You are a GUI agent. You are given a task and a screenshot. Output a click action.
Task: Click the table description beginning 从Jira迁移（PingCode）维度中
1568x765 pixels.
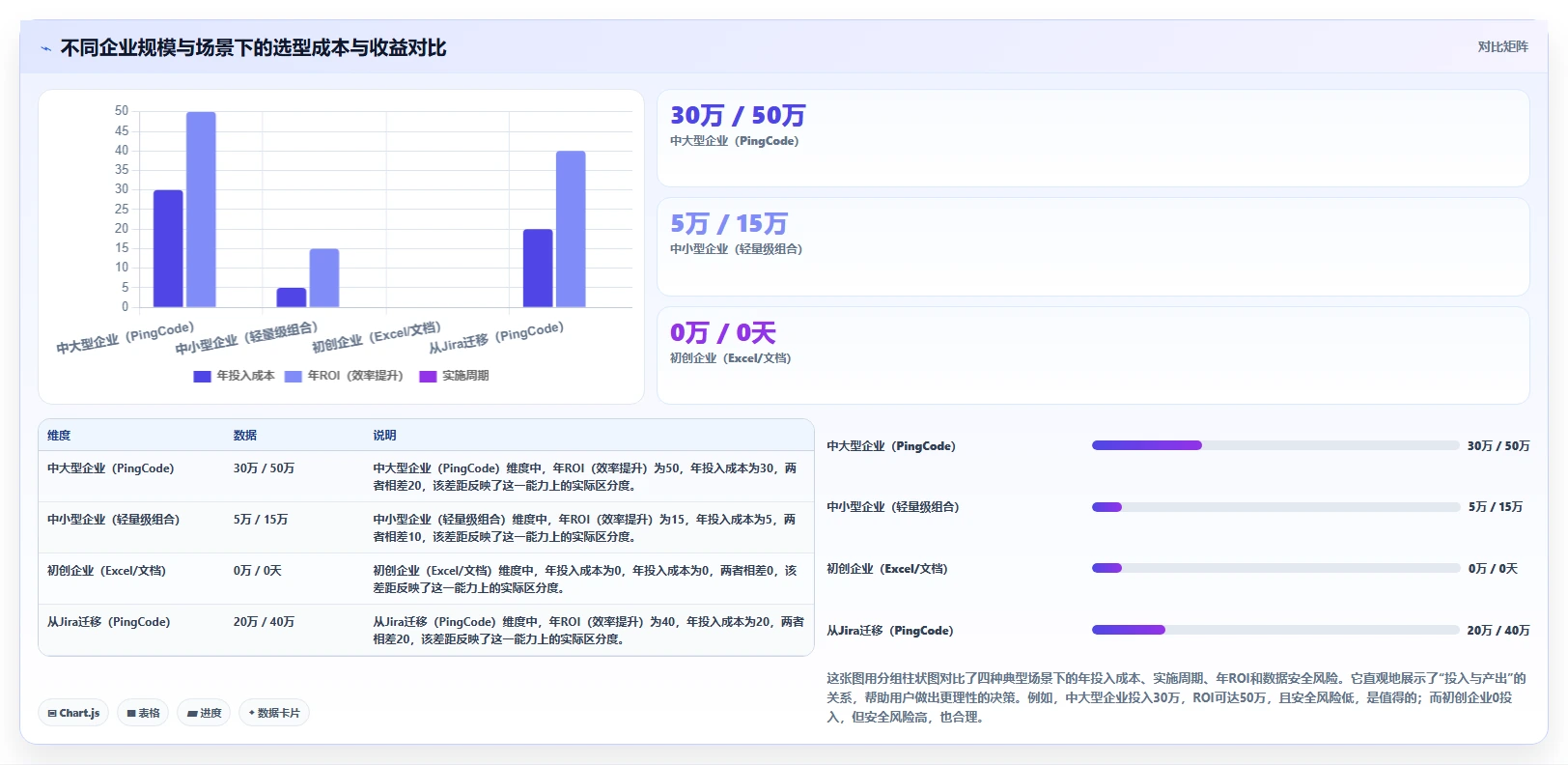[588, 631]
